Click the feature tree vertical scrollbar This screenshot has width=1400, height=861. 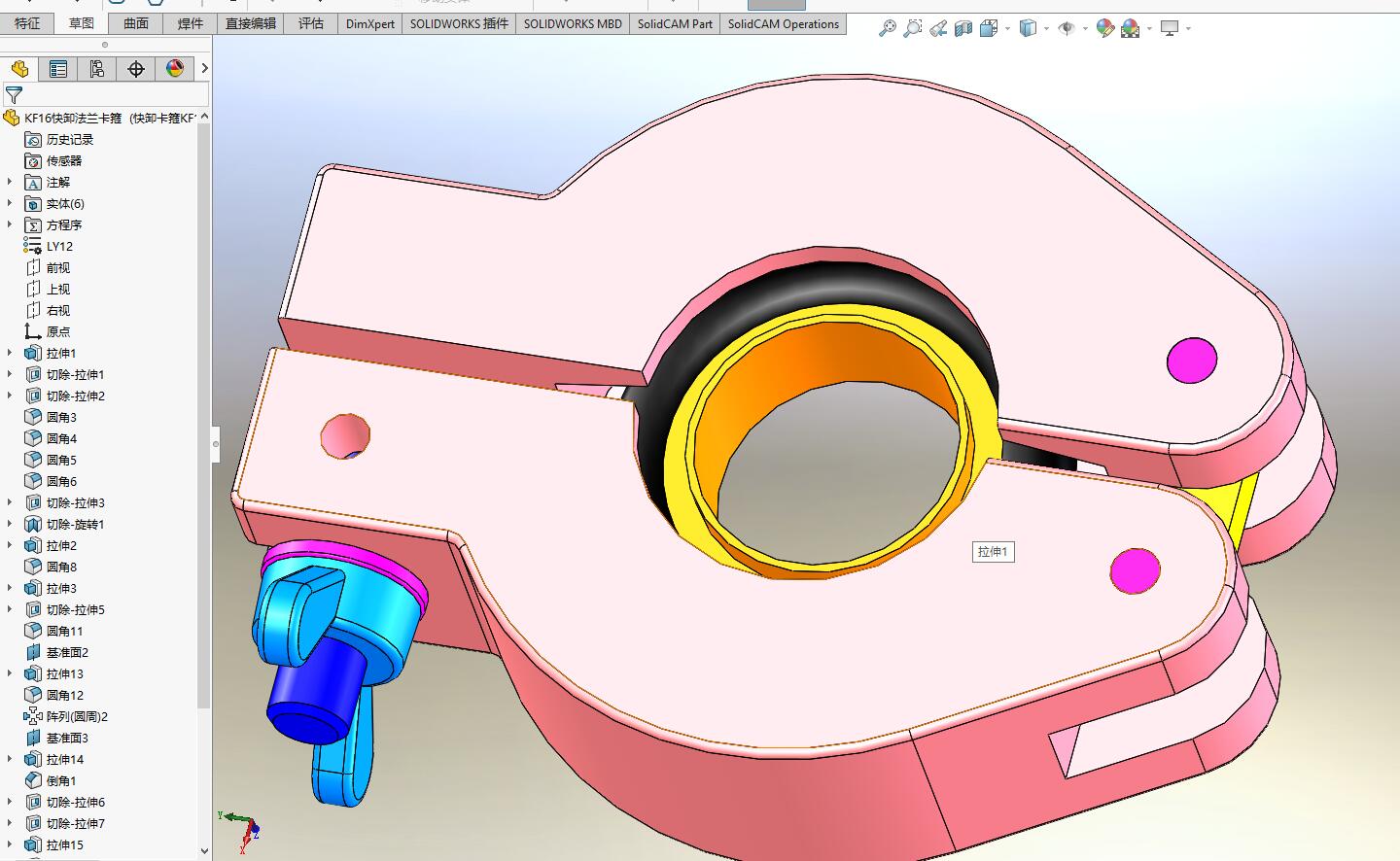[204, 418]
